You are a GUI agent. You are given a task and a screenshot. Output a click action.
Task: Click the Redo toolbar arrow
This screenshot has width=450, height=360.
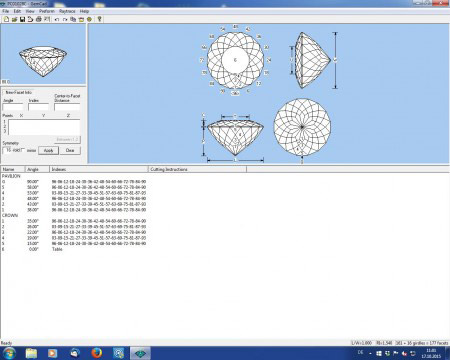tap(65, 19)
